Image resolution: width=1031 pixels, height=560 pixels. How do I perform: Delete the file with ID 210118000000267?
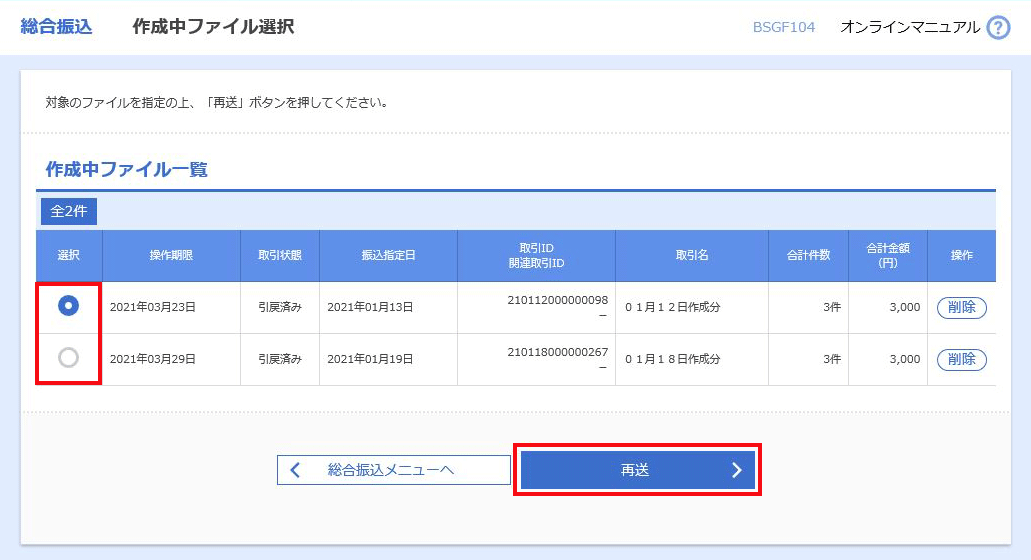tap(961, 359)
